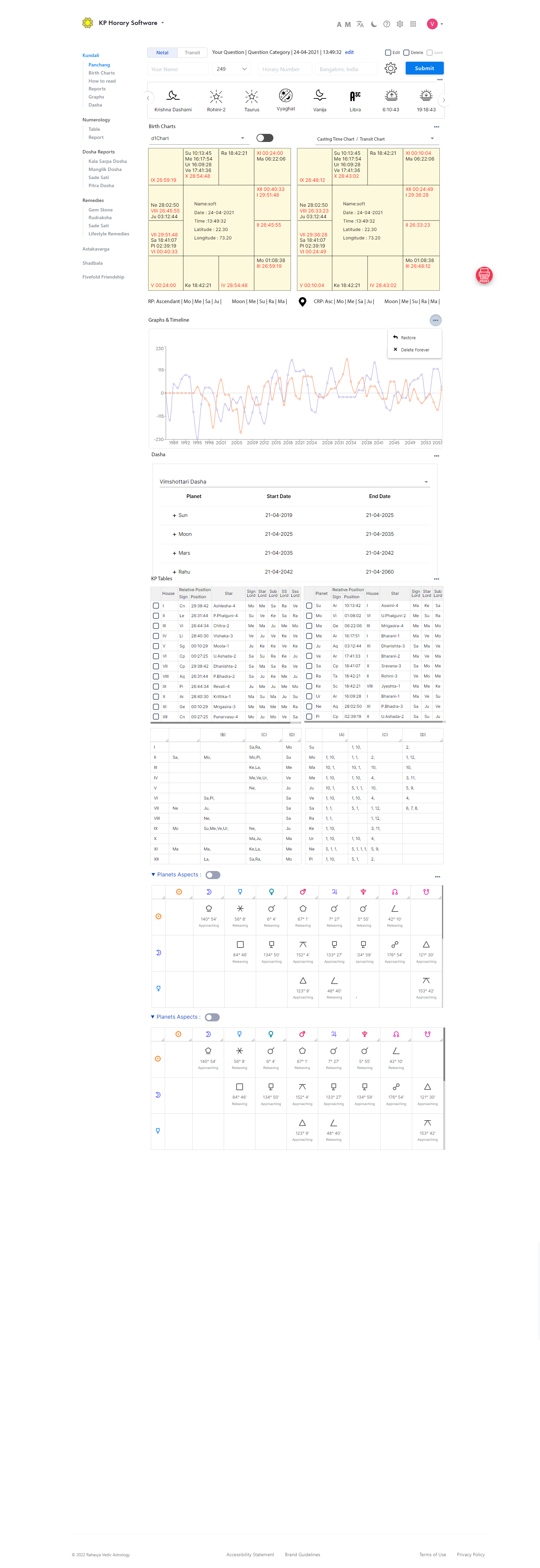Image resolution: width=540 pixels, height=1568 pixels.
Task: Open Kala Sarpa Dosha report link
Action: pos(107,162)
